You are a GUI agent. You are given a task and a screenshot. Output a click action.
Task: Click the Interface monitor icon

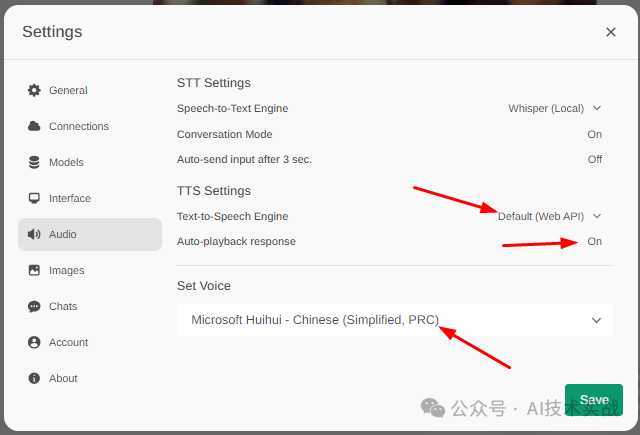coord(34,198)
